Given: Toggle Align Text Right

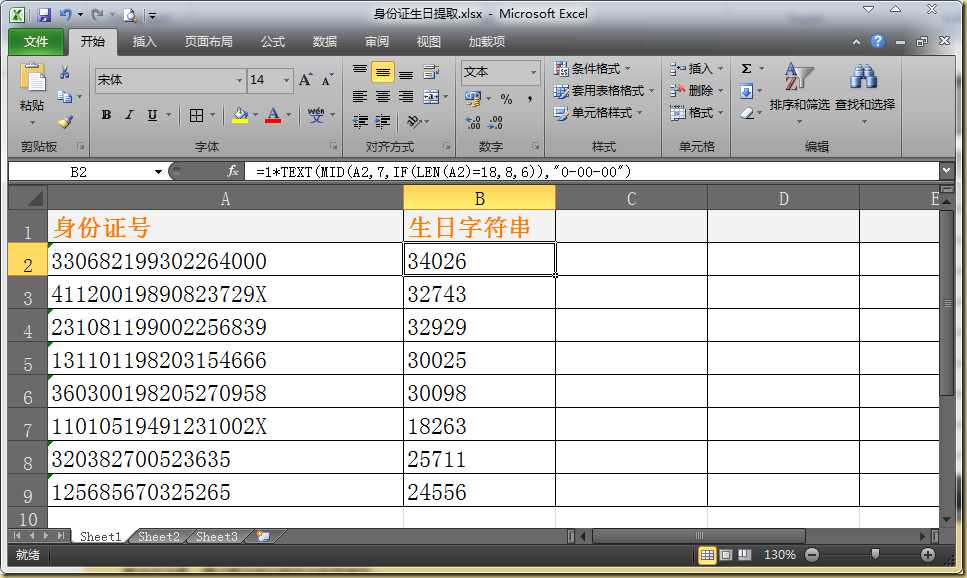Looking at the screenshot, I should click(406, 97).
